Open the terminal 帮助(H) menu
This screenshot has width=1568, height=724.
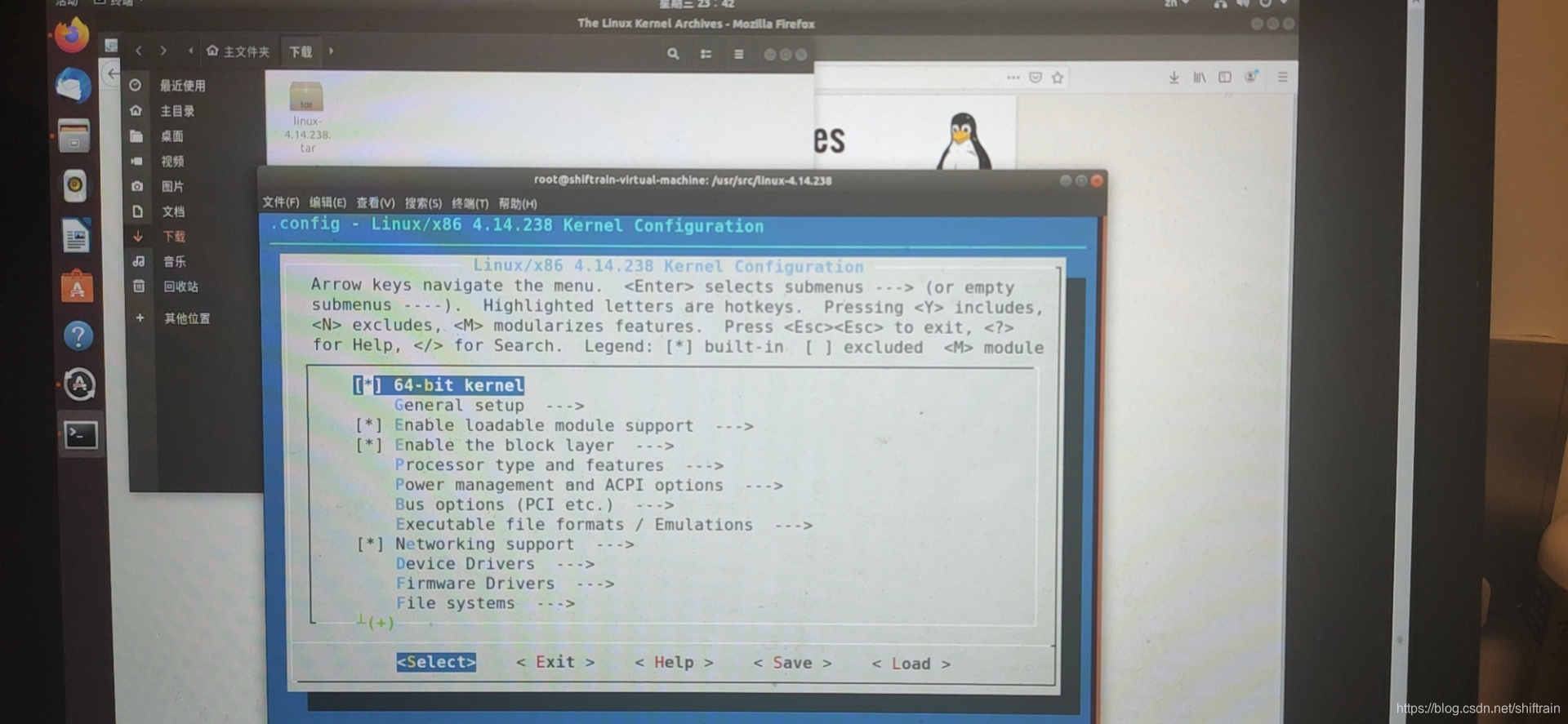pos(518,203)
